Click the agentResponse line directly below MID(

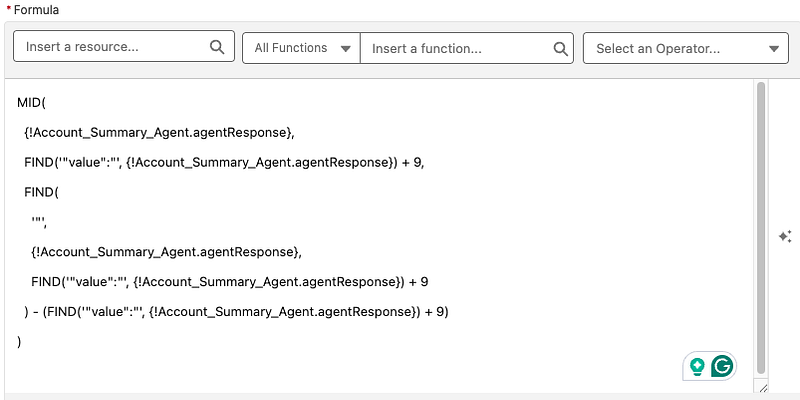tap(159, 133)
